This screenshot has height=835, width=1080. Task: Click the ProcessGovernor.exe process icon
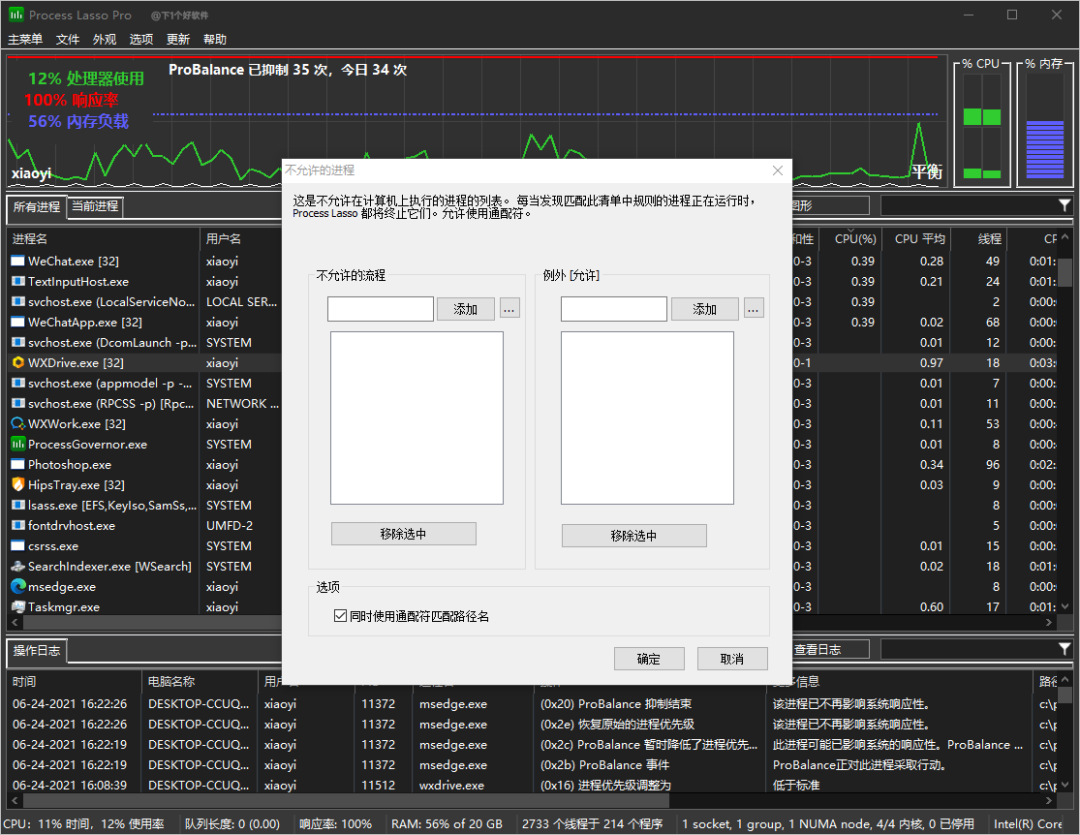(18, 444)
